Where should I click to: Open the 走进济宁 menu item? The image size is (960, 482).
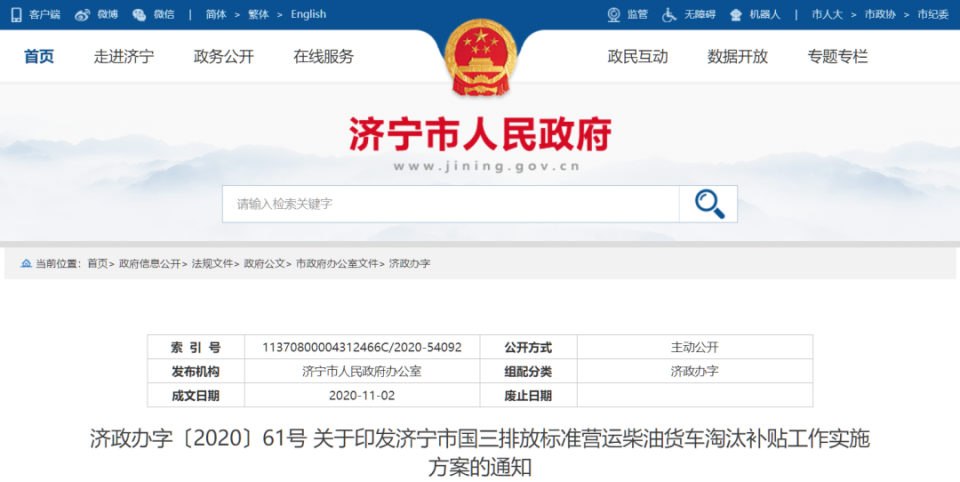click(x=124, y=57)
